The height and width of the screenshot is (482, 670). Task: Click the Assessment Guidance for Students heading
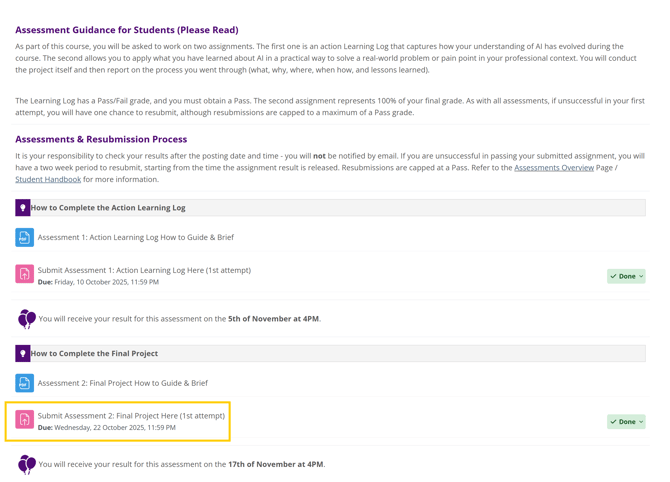click(127, 30)
